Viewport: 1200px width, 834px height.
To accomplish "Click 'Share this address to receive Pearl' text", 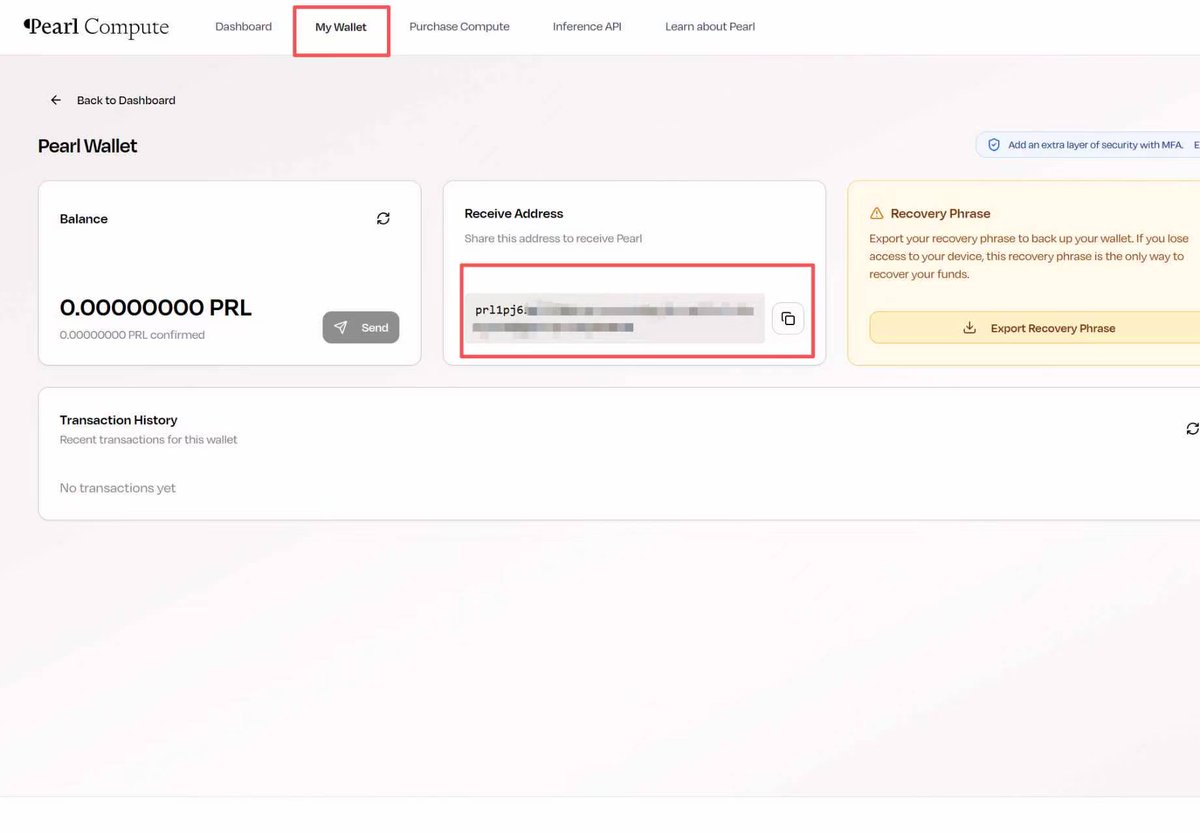I will click(x=553, y=239).
